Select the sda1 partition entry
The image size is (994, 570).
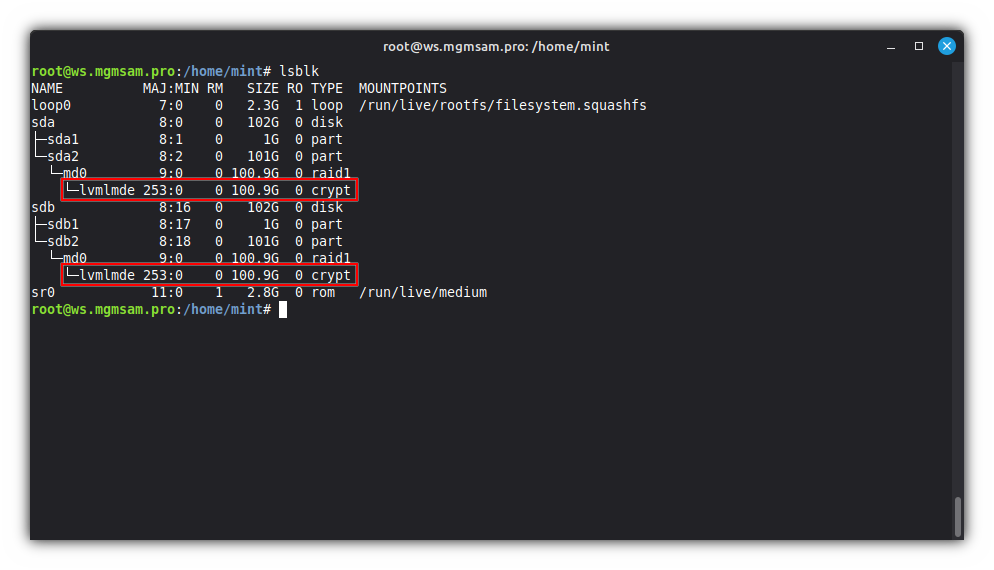pyautogui.click(x=62, y=139)
